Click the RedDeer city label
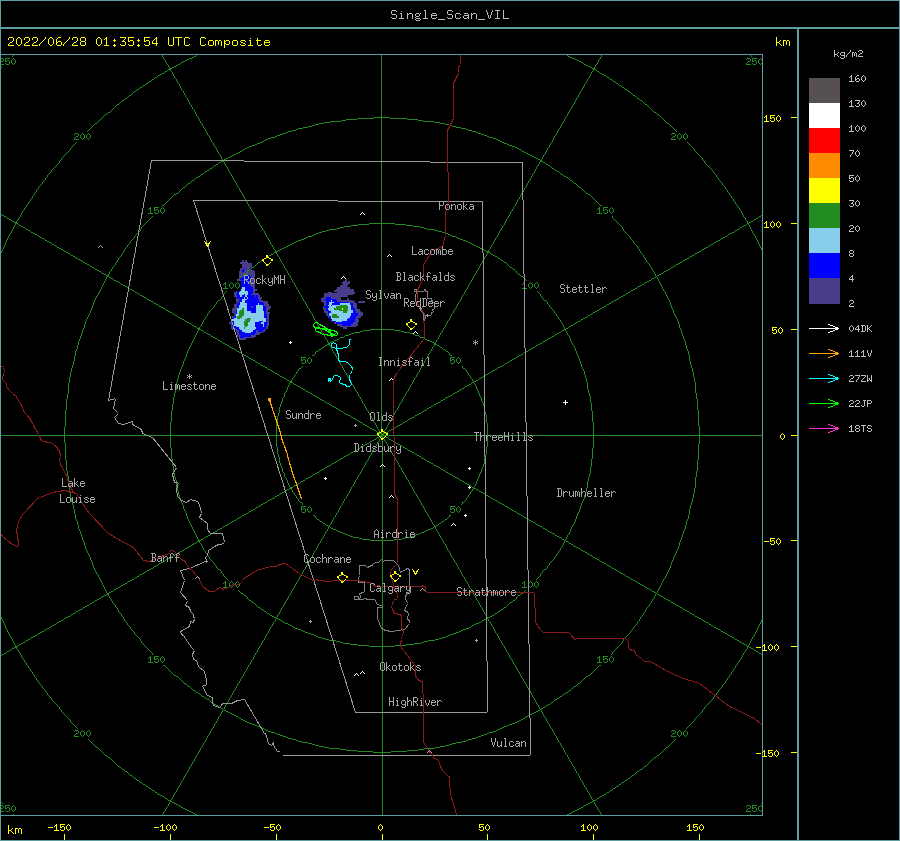This screenshot has width=900, height=841. [424, 303]
